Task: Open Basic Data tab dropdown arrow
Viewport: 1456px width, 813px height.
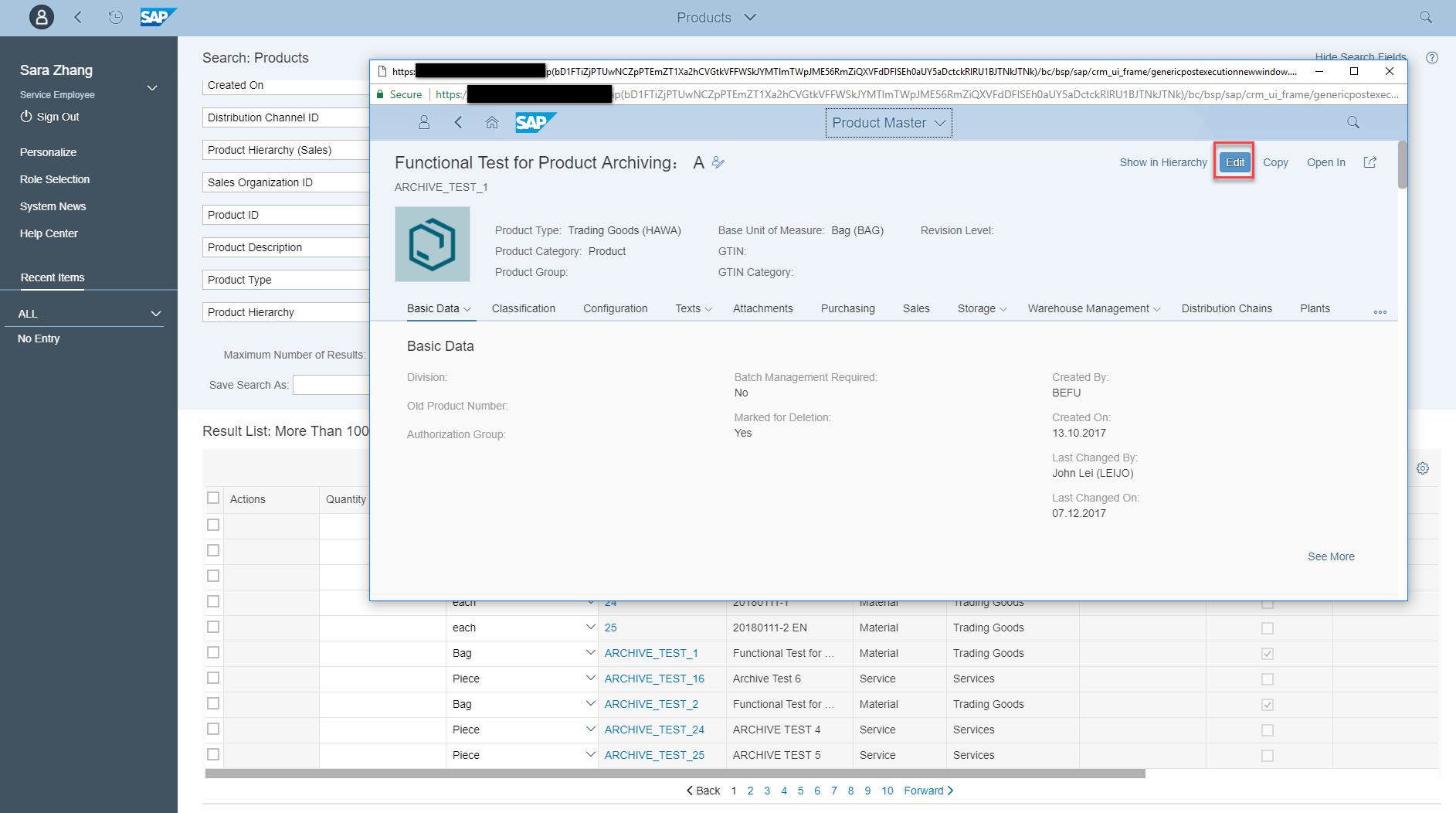Action: [x=467, y=309]
